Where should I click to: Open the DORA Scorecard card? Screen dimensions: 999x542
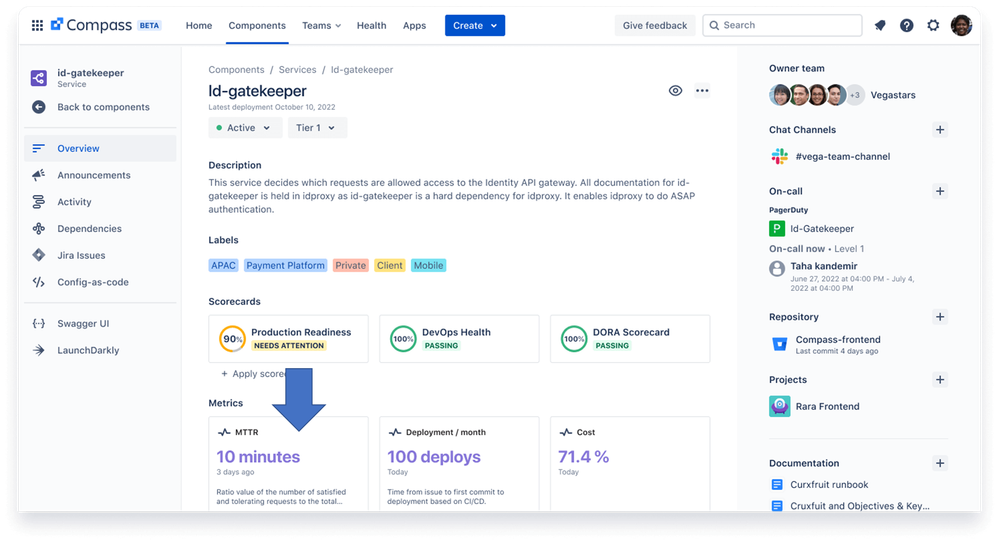click(x=630, y=339)
